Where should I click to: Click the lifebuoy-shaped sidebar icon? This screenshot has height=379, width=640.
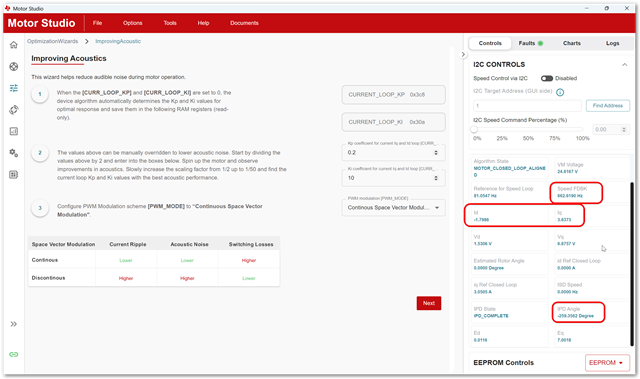[14, 66]
